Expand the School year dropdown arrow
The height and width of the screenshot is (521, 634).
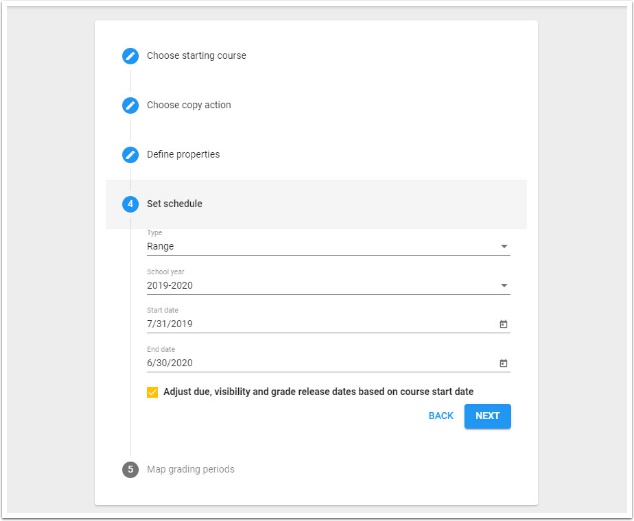(x=503, y=286)
